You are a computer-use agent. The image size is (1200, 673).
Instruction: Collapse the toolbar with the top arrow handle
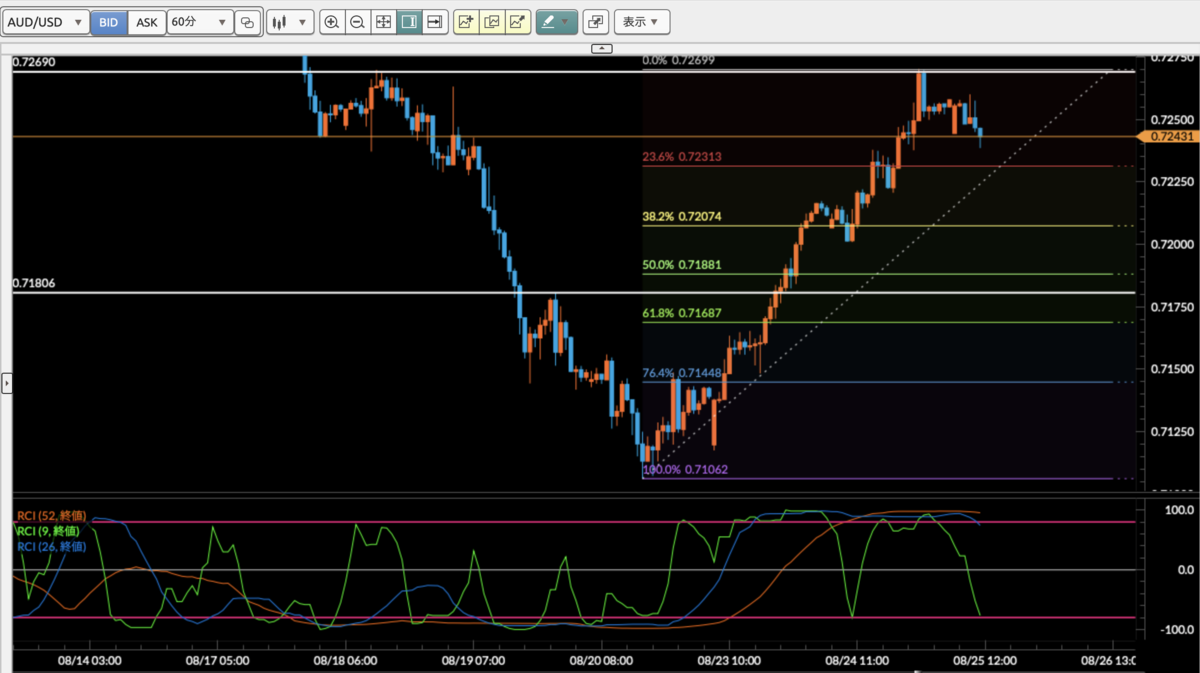[x=601, y=48]
